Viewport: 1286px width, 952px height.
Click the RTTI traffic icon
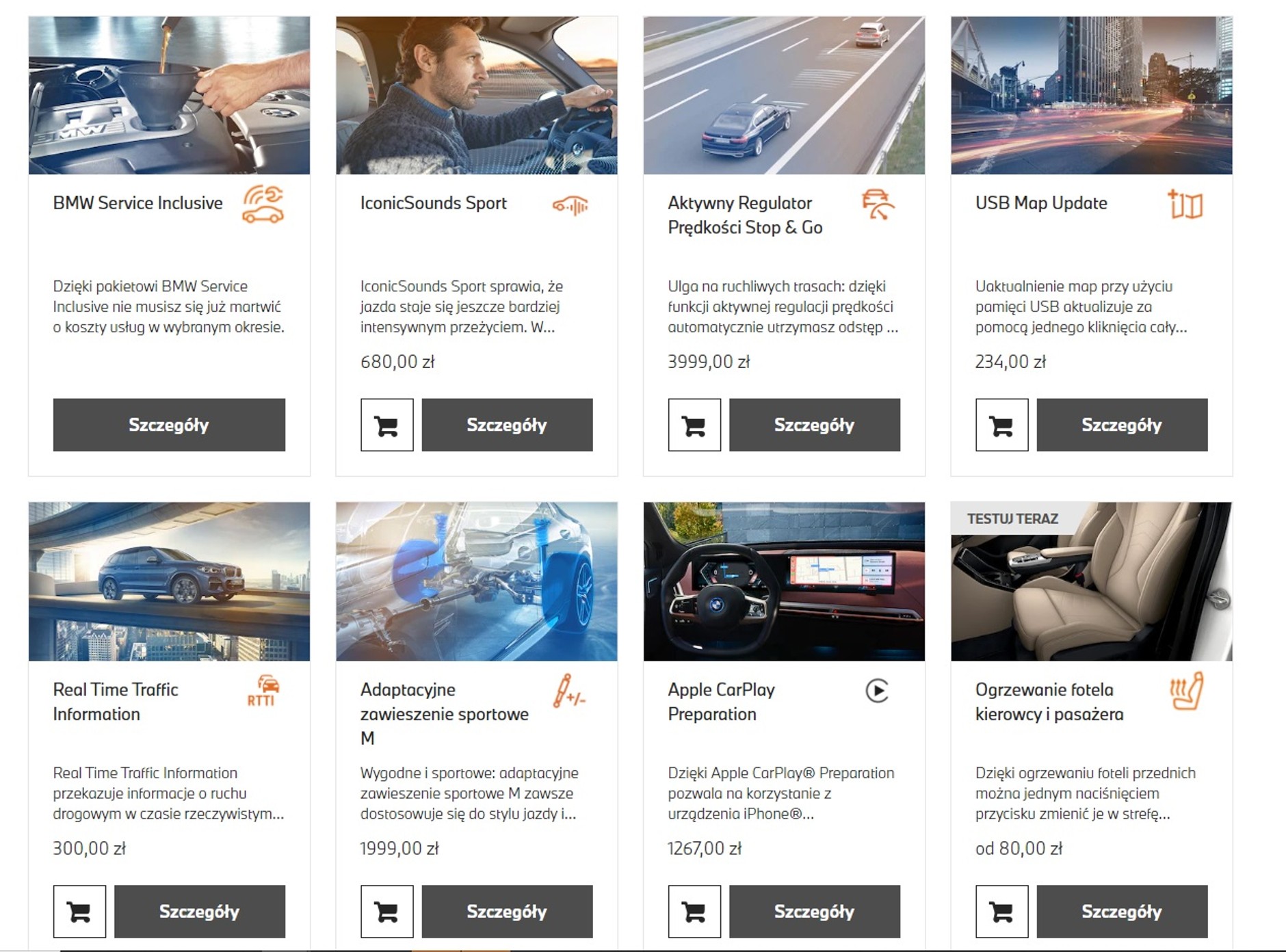pos(263,690)
